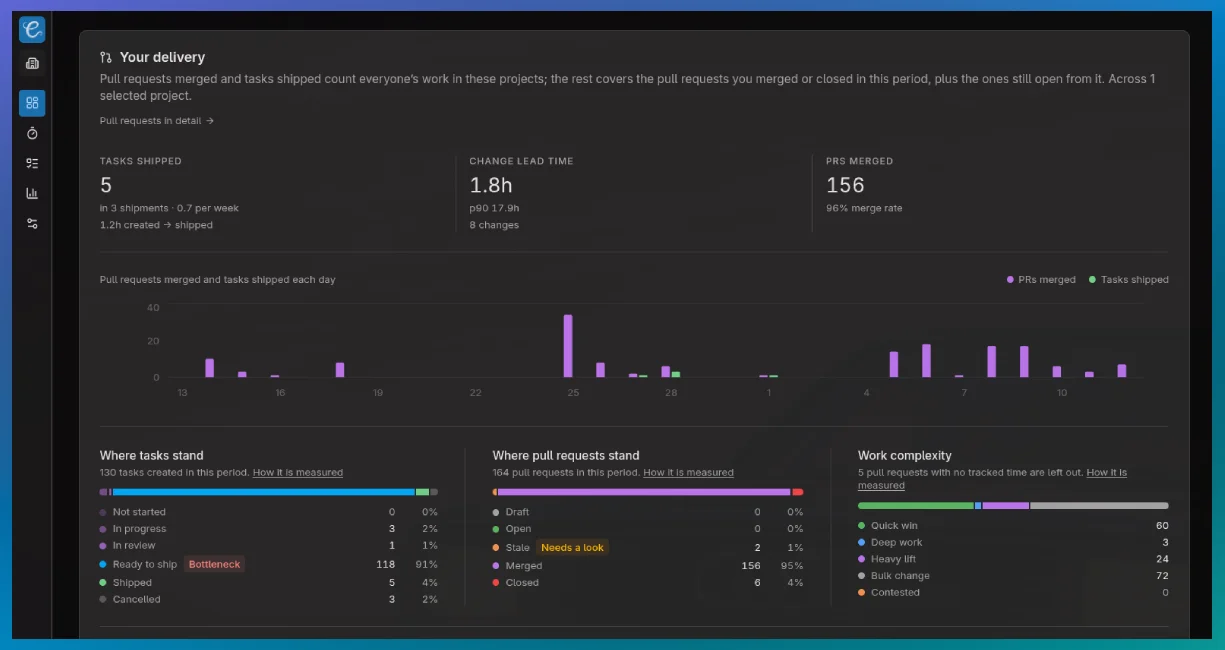The height and width of the screenshot is (650, 1225).
Task: Select the Ready to ship label
Action: pos(145,565)
